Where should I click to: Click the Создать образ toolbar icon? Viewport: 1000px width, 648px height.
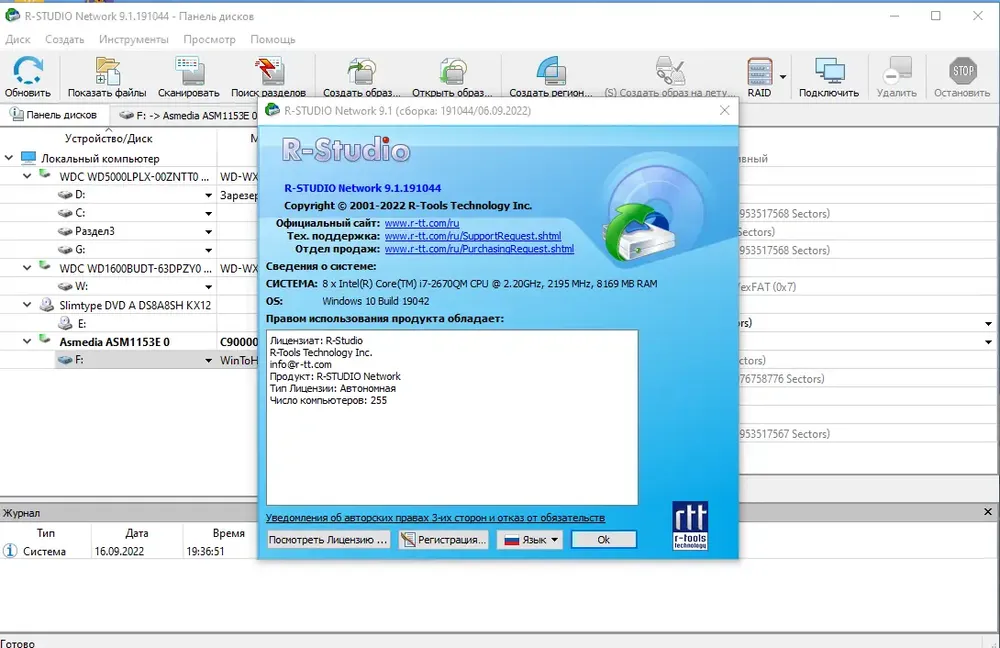(362, 77)
